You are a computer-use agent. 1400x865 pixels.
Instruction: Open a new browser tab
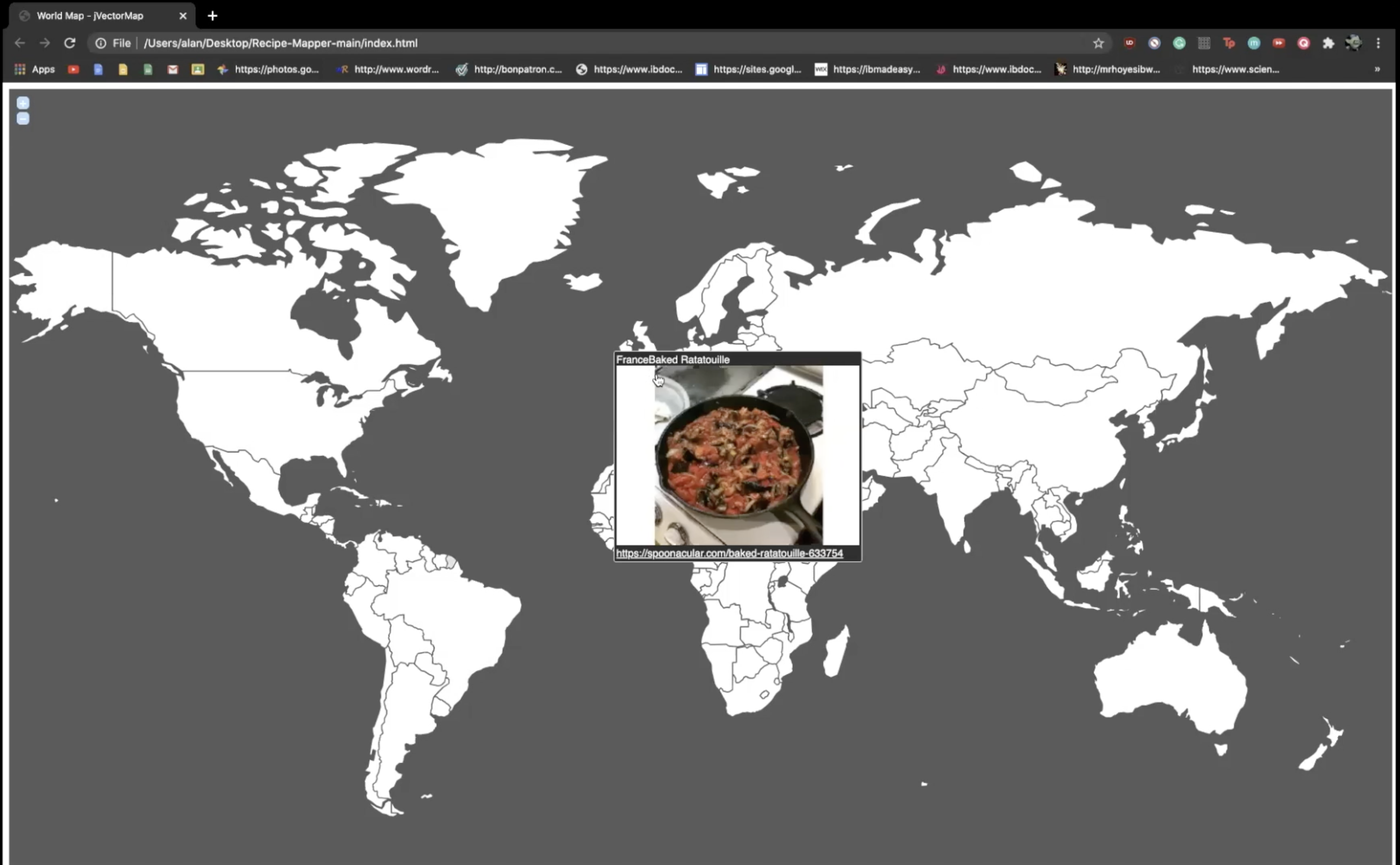point(212,16)
